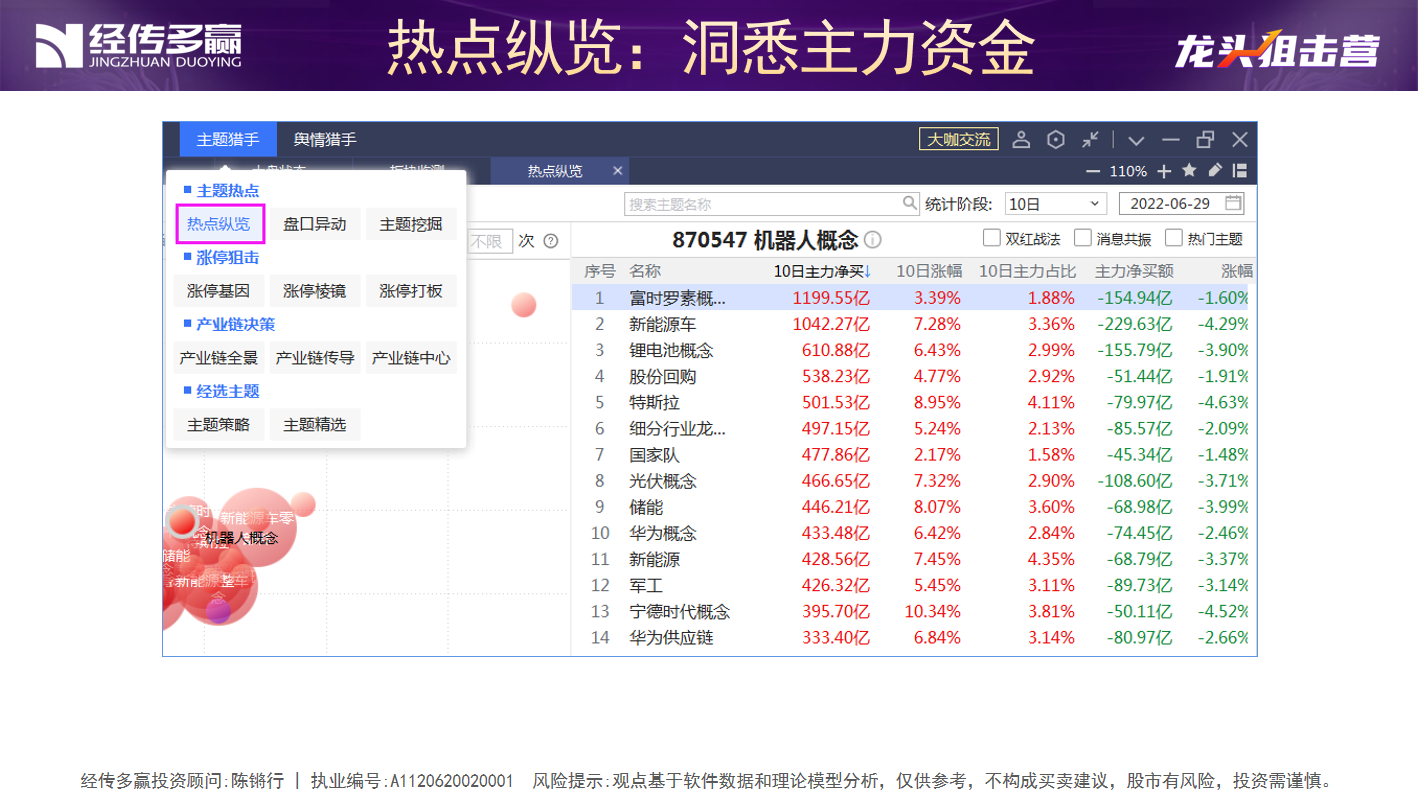
Task: Click the shrink-window arrows icon
Action: click(x=1091, y=140)
